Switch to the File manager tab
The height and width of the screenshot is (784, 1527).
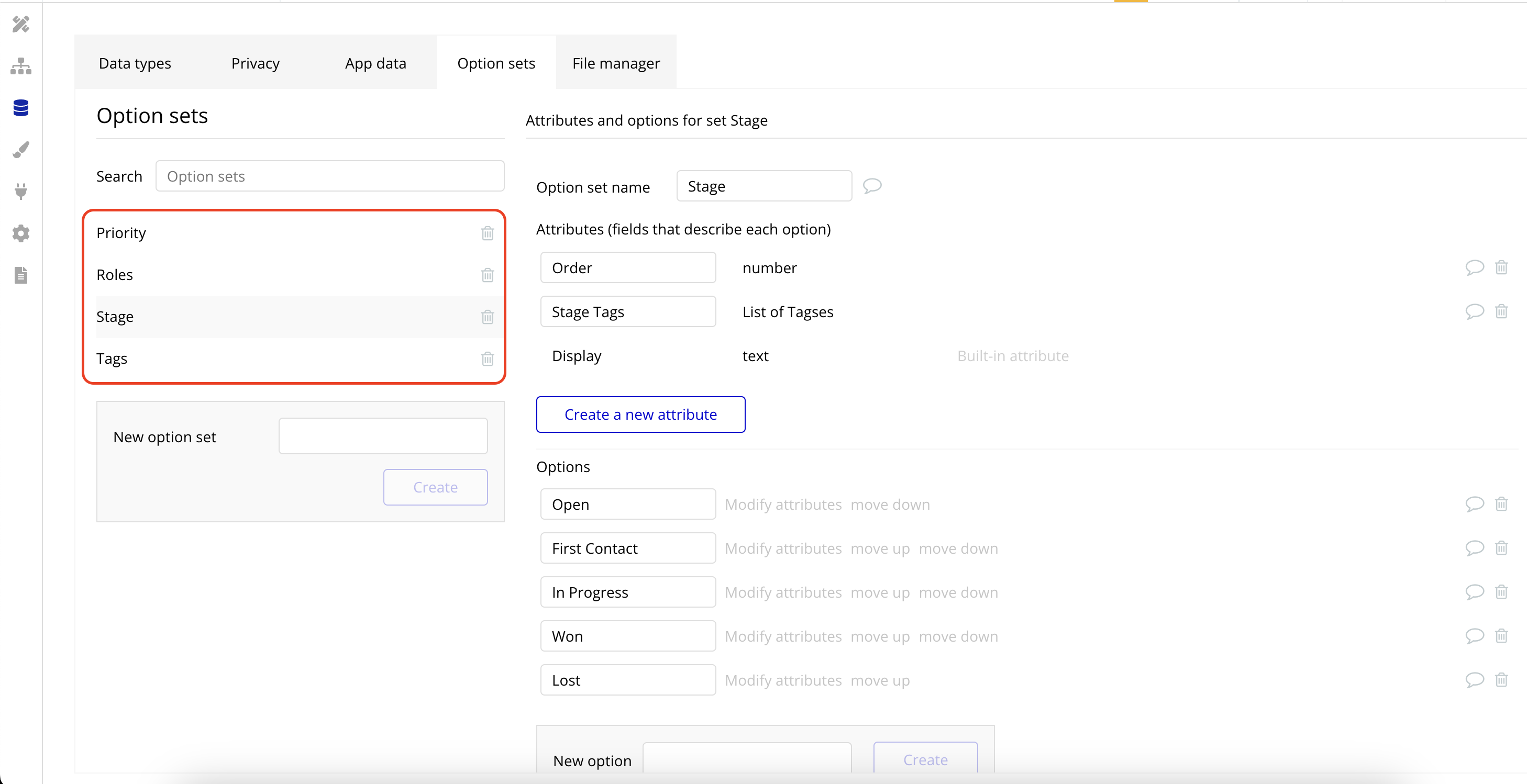(616, 63)
